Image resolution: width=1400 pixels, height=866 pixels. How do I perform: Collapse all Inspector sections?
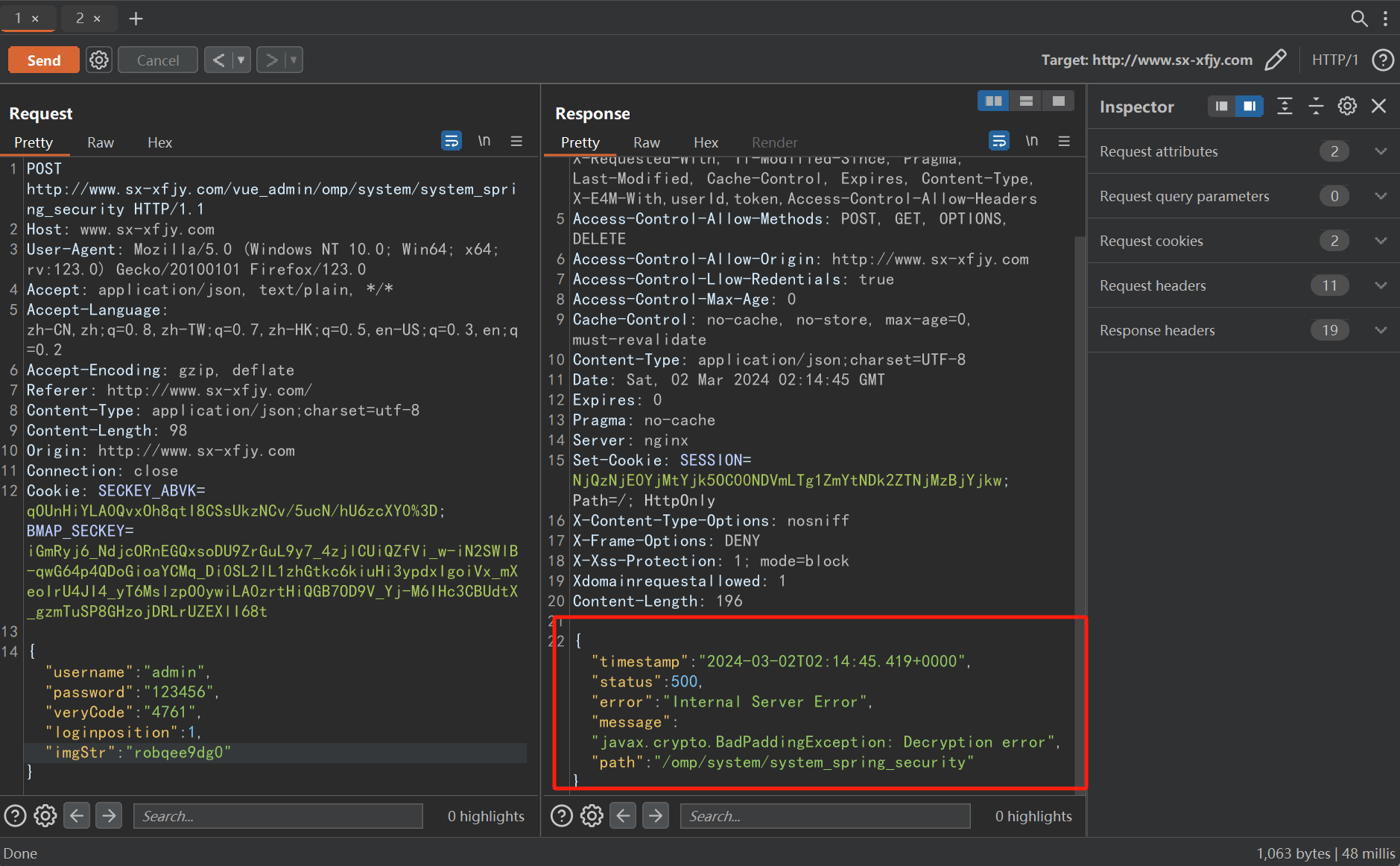coord(1316,106)
